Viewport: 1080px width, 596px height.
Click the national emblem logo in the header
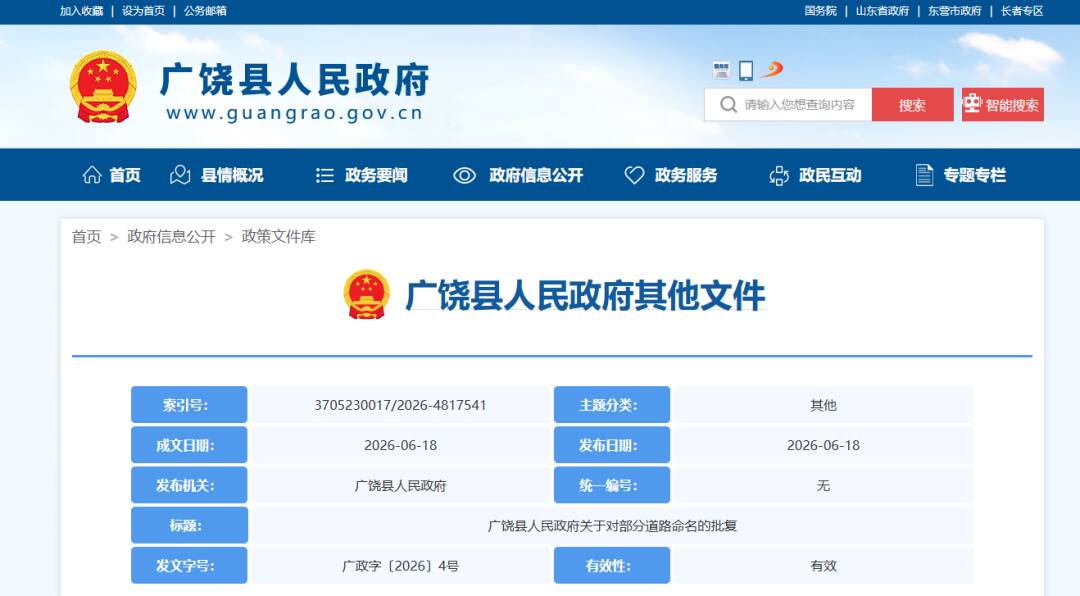(103, 87)
